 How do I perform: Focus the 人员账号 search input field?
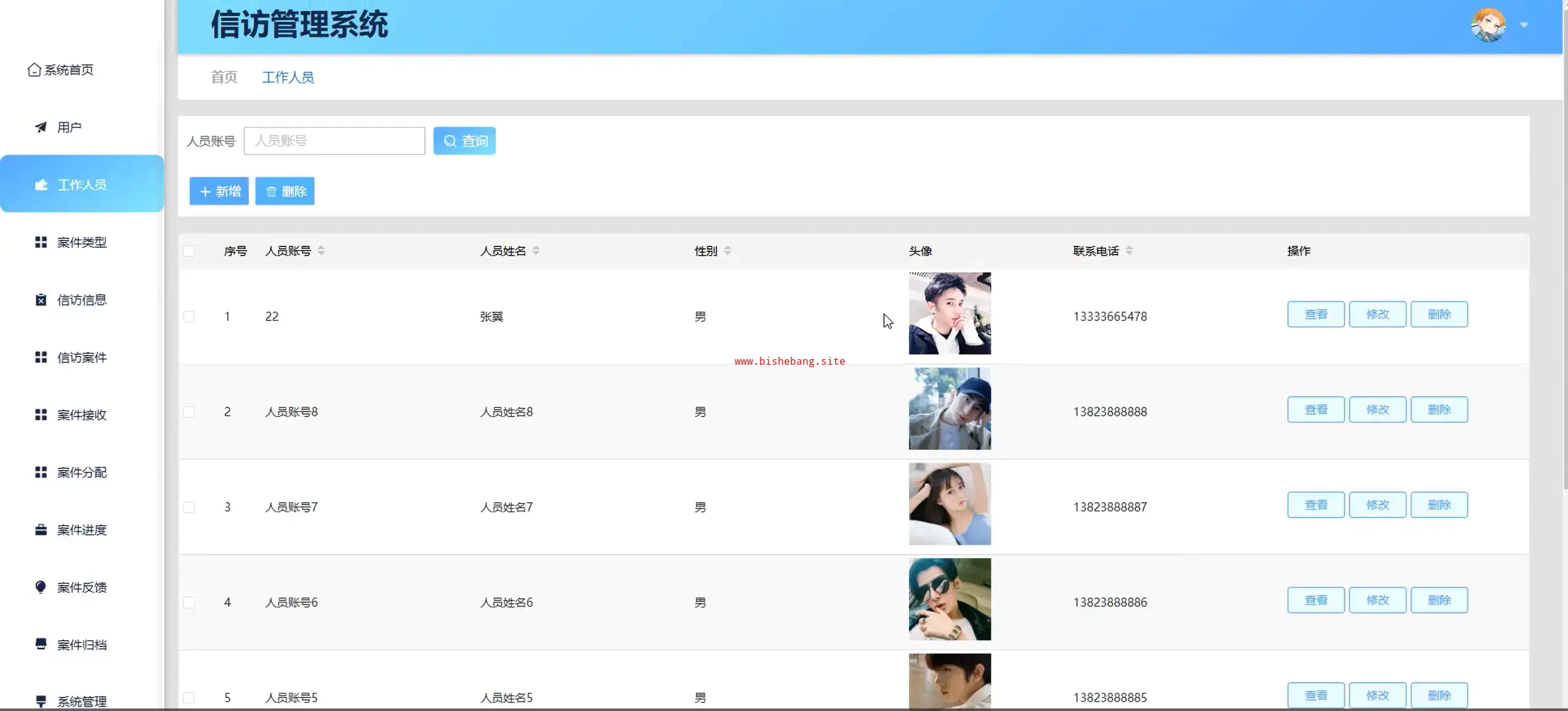point(334,141)
